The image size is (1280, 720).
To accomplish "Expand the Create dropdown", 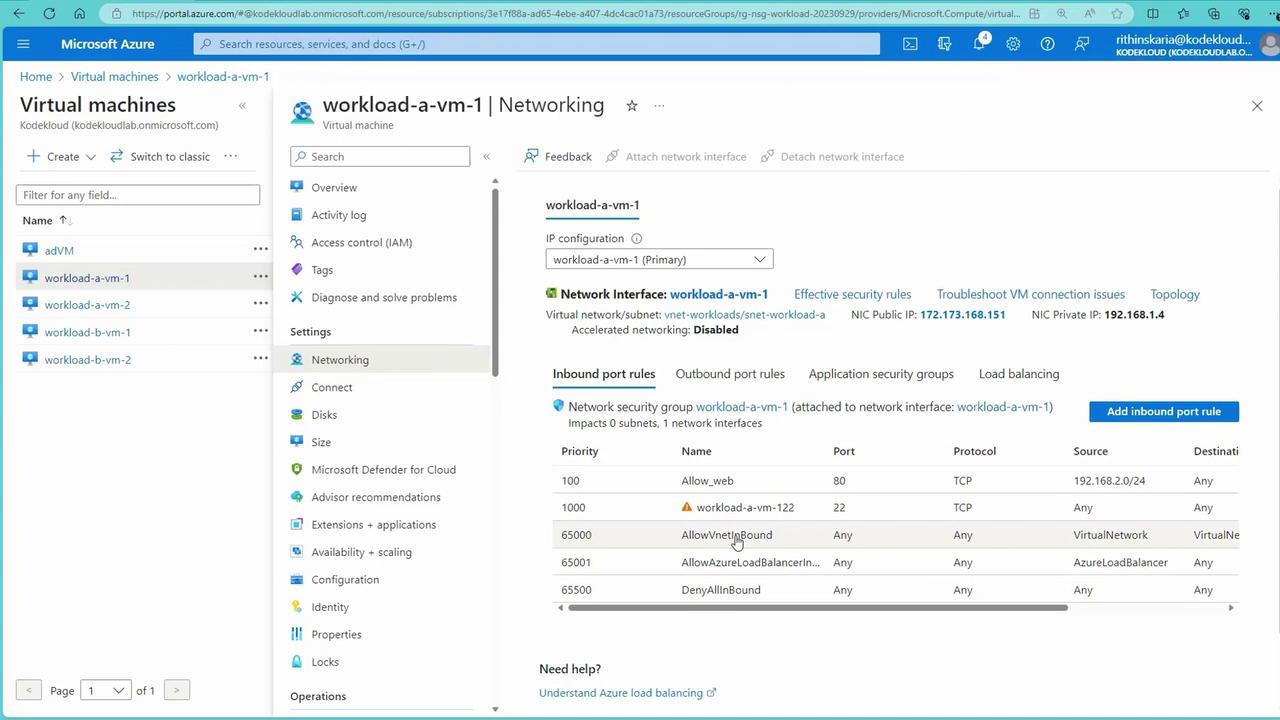I will pos(62,156).
